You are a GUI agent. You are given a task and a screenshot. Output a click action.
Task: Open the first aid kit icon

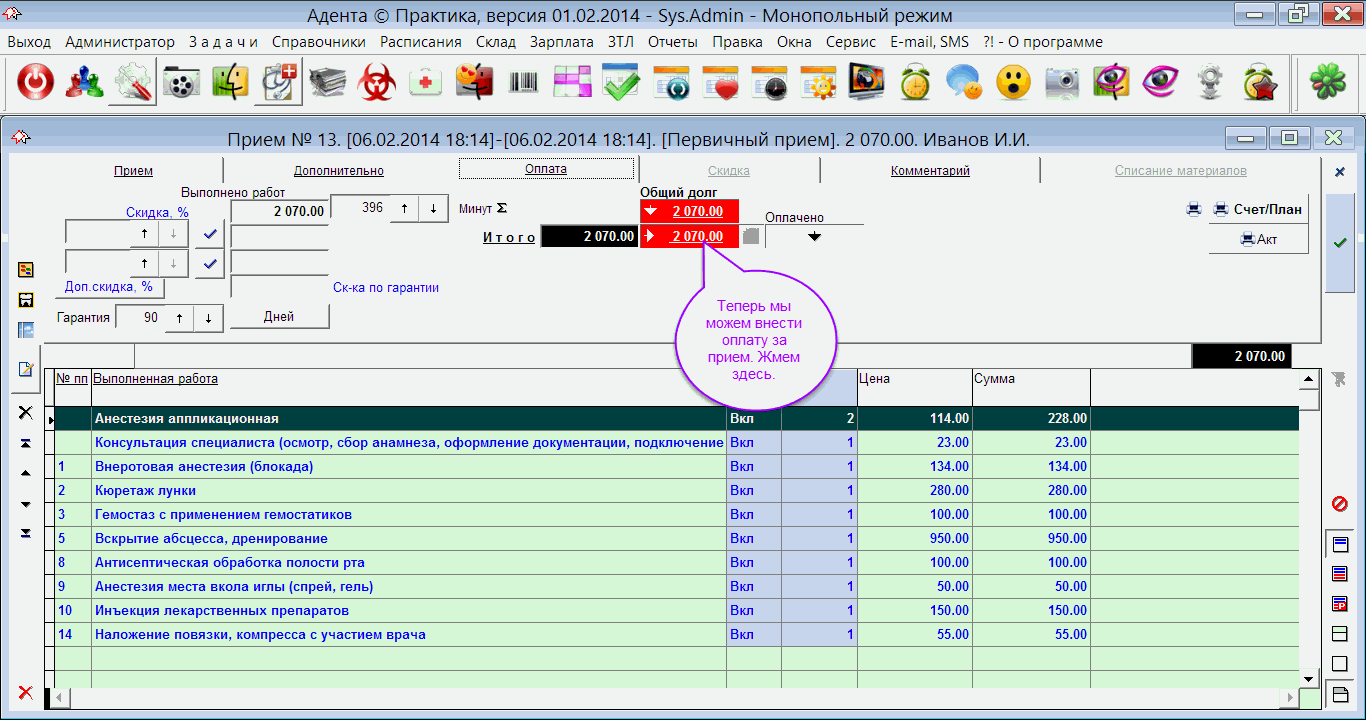click(x=426, y=83)
